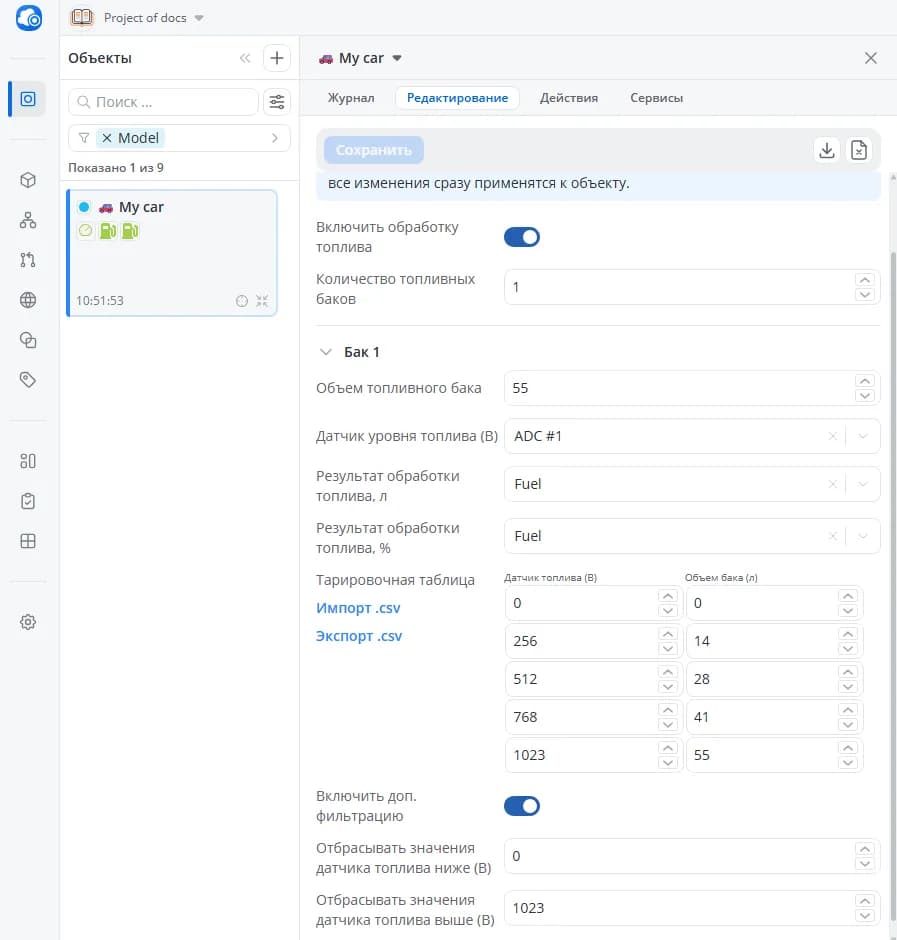This screenshot has height=940, width=897.
Task: Click the Сохранить button
Action: click(374, 150)
